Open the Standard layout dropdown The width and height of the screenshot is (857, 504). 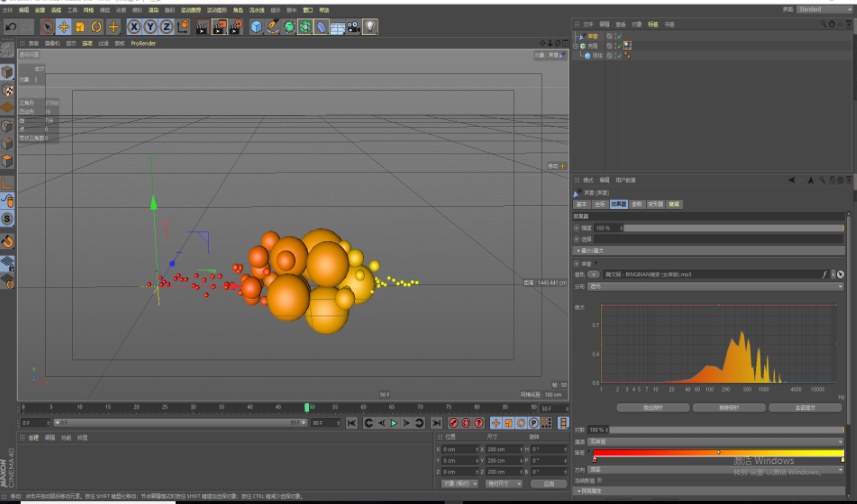(824, 9)
